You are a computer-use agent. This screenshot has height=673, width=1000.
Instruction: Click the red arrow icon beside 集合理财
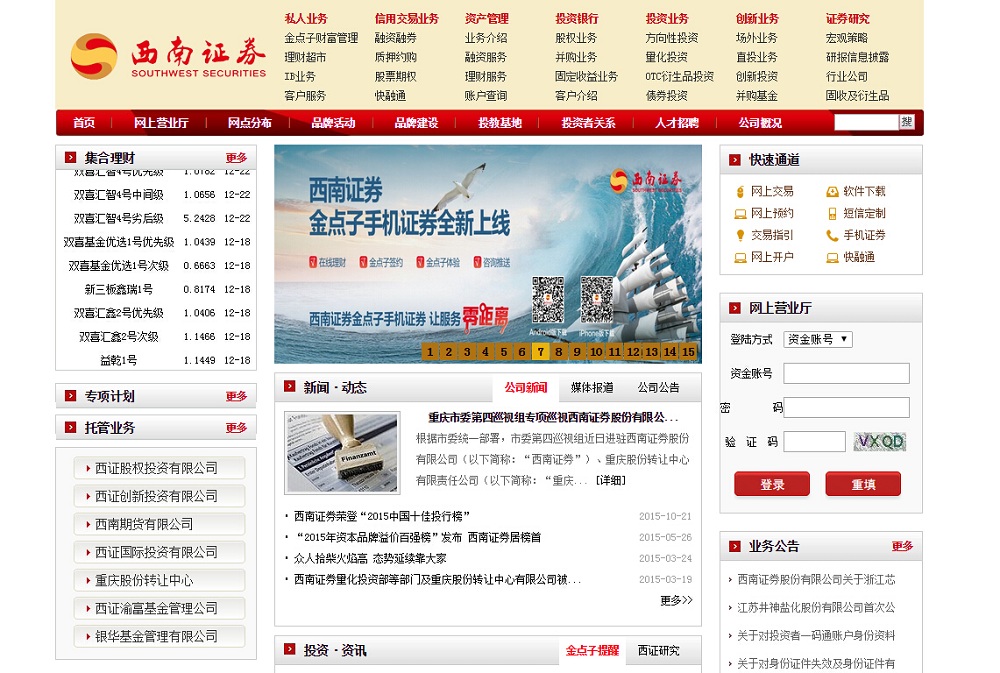(x=71, y=157)
